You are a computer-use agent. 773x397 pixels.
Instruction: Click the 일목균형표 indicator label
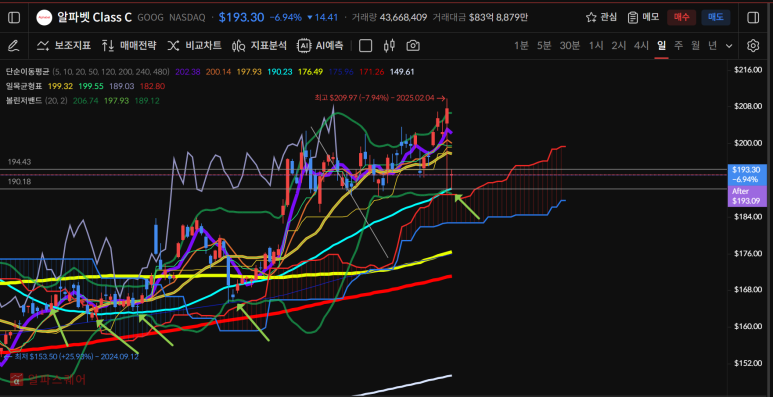coord(24,86)
